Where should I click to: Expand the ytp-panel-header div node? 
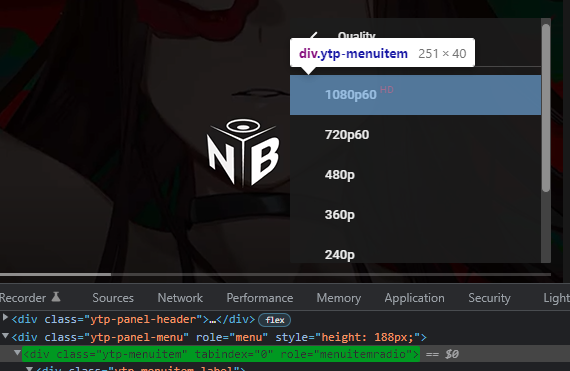tap(5, 318)
